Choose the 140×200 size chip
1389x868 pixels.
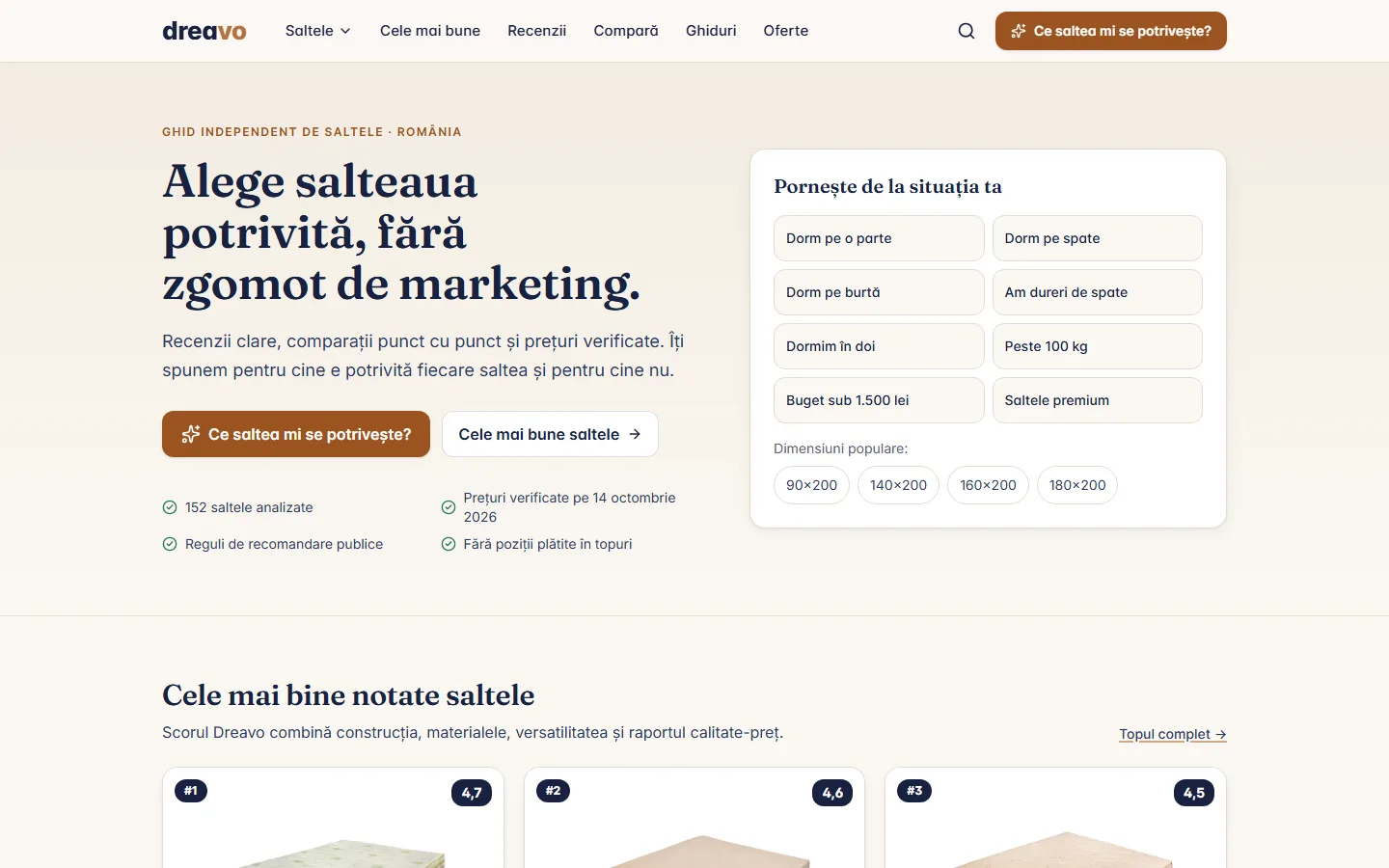(x=898, y=485)
